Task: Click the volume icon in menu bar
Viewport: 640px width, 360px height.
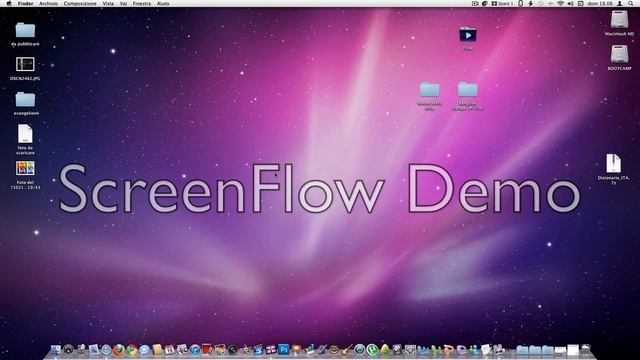Action: (571, 3)
